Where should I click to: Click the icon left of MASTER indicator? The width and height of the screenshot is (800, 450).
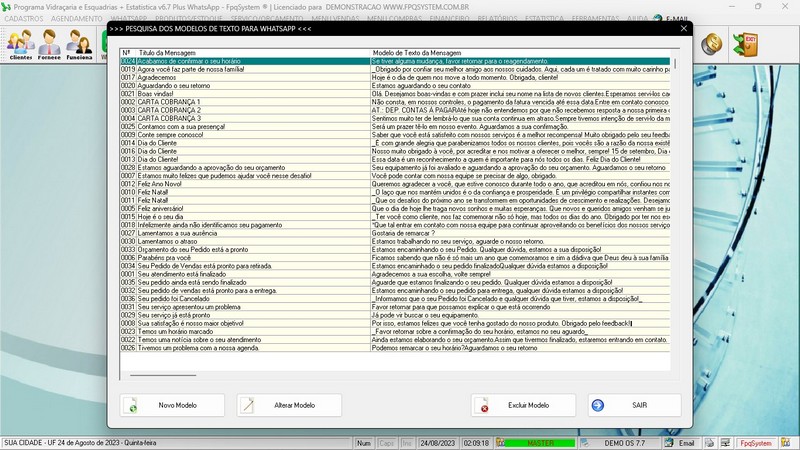tap(501, 443)
